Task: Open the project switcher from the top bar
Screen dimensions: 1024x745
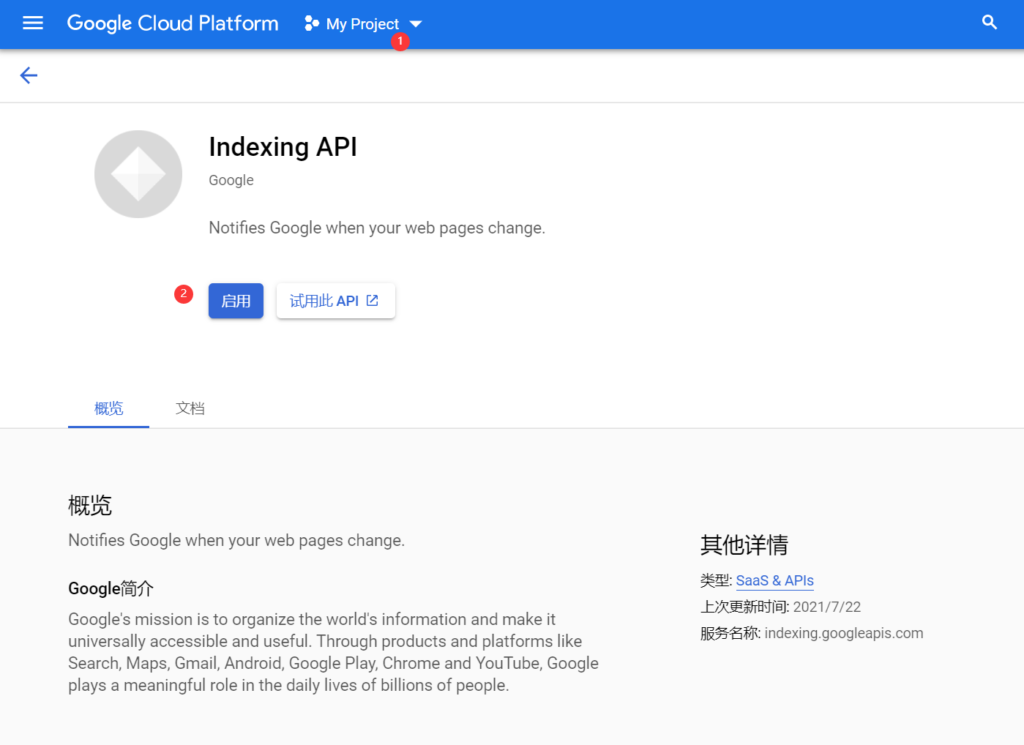Action: click(x=362, y=23)
